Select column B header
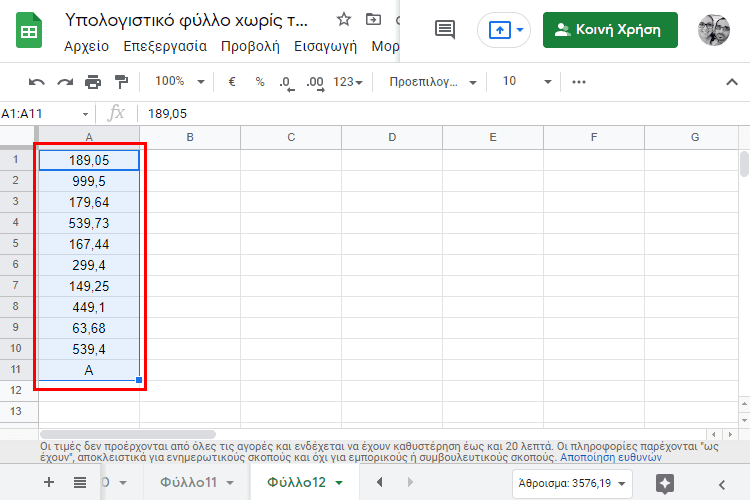 pos(190,138)
